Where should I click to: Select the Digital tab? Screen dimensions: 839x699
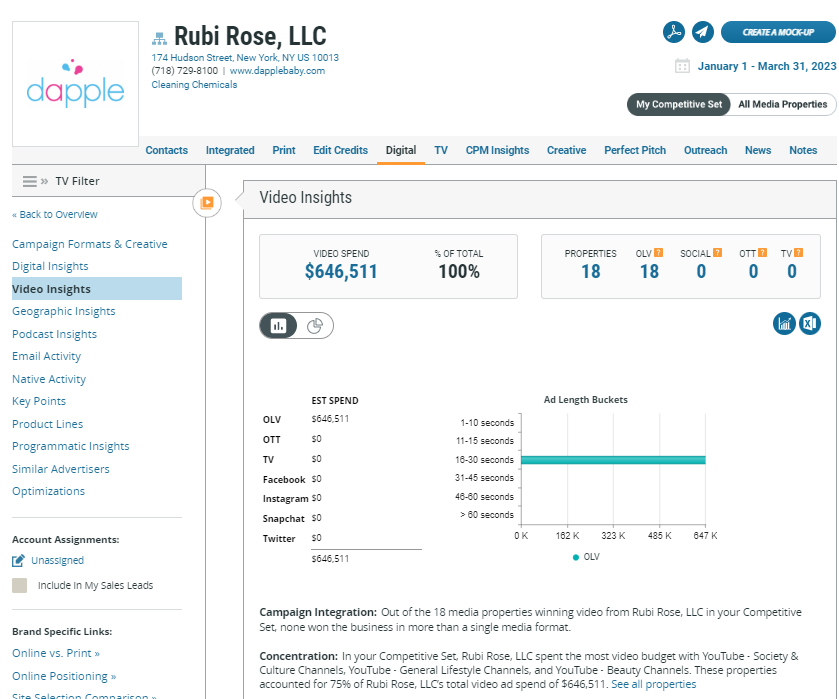pyautogui.click(x=401, y=150)
